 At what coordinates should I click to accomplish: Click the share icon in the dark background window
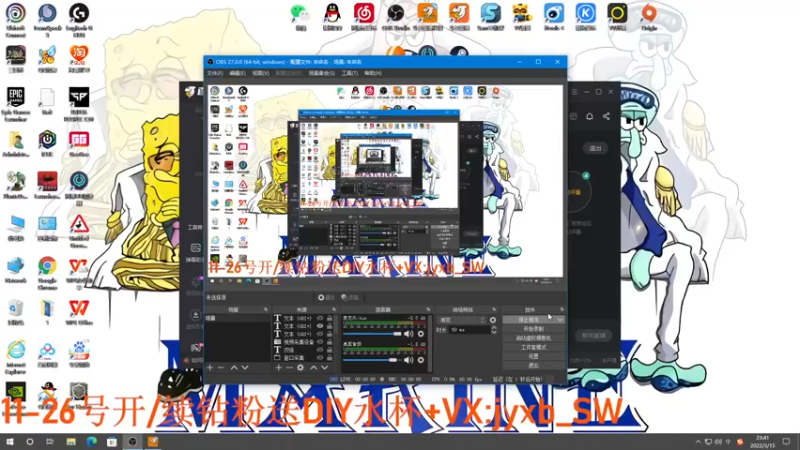coord(606,116)
